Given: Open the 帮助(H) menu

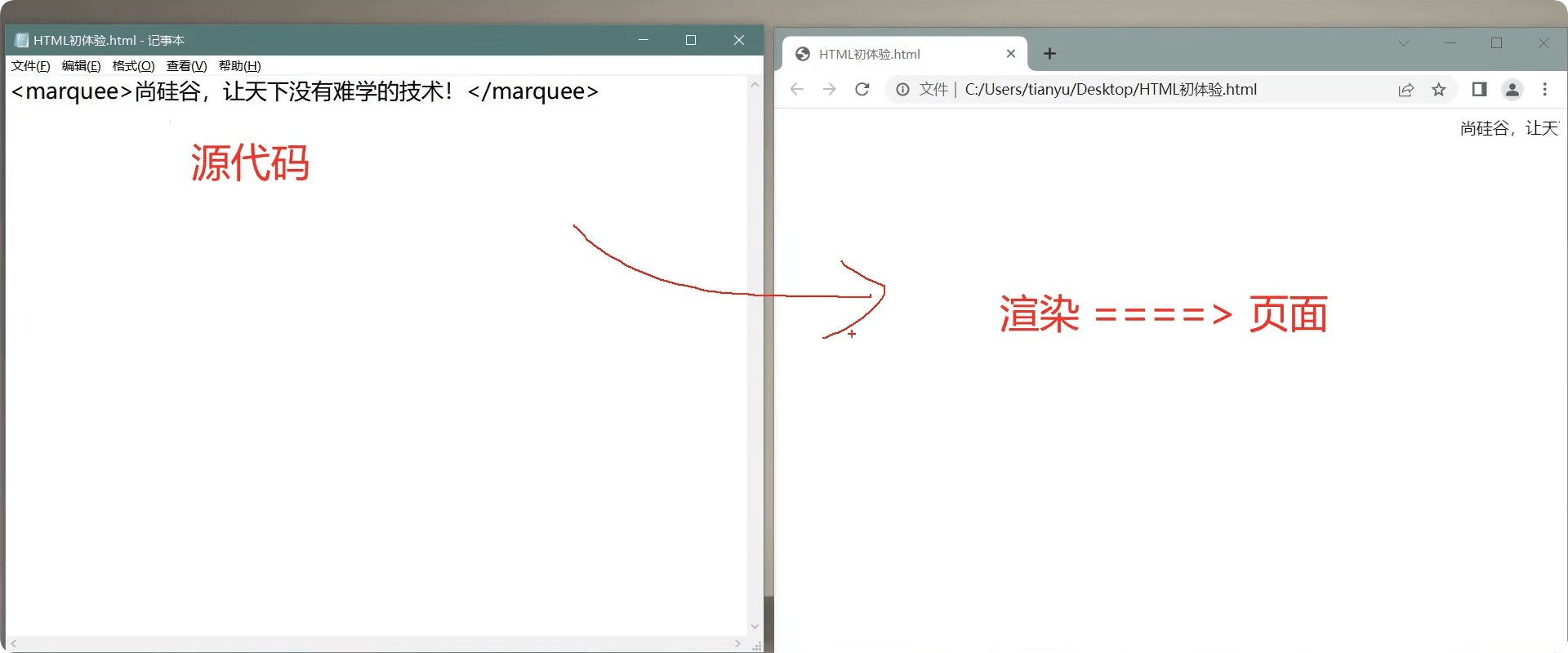Looking at the screenshot, I should (x=239, y=66).
